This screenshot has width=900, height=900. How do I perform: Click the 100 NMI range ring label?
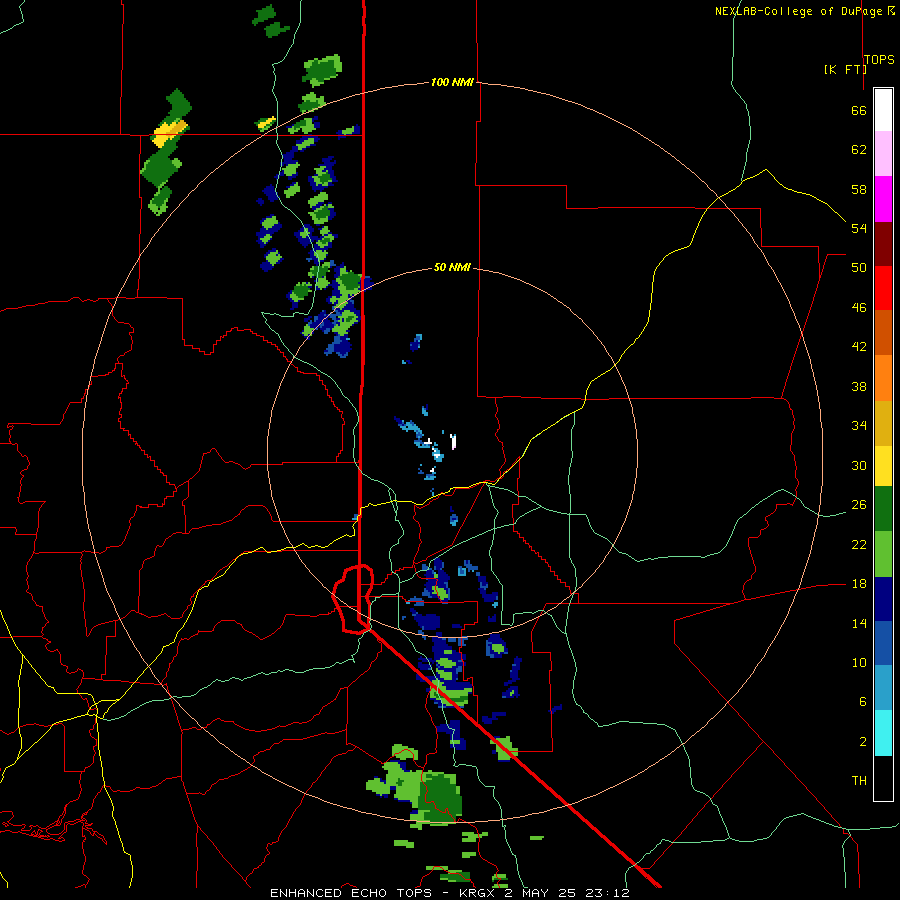452,82
